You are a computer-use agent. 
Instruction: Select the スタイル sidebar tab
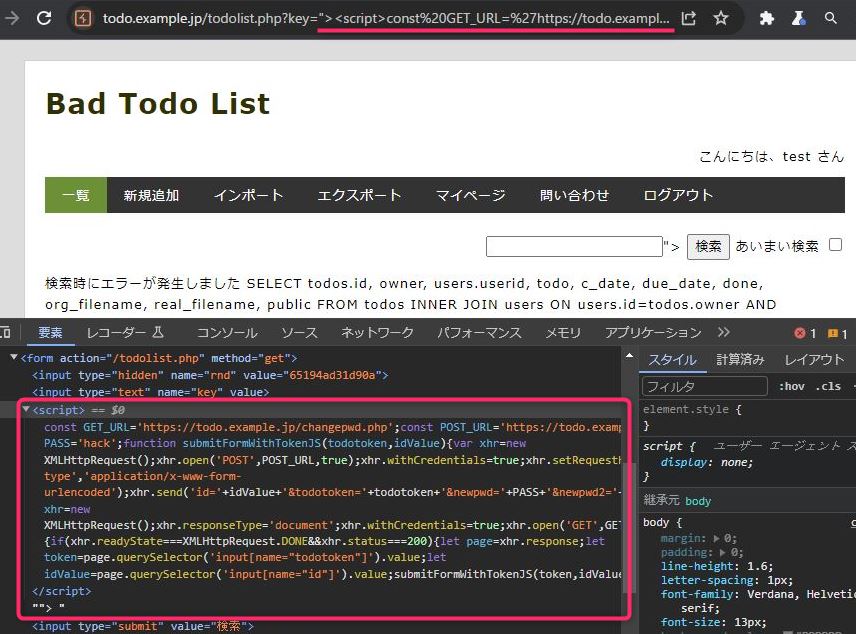click(x=673, y=359)
